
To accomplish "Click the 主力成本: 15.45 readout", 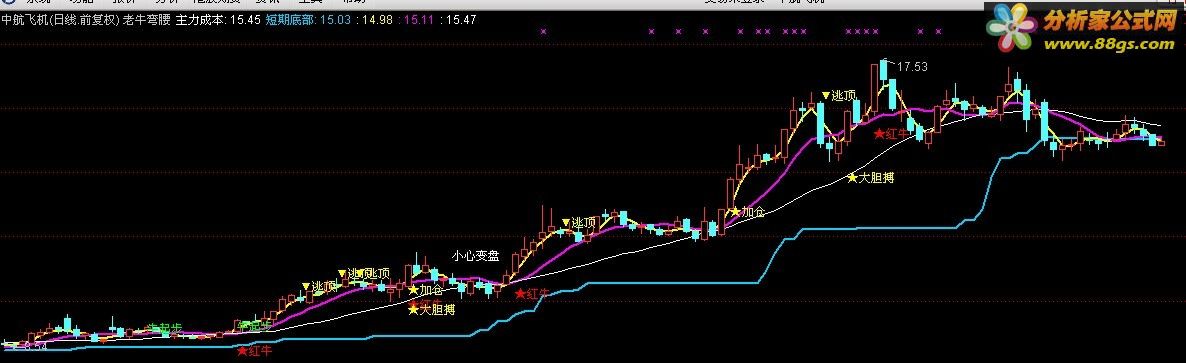I will tap(219, 20).
